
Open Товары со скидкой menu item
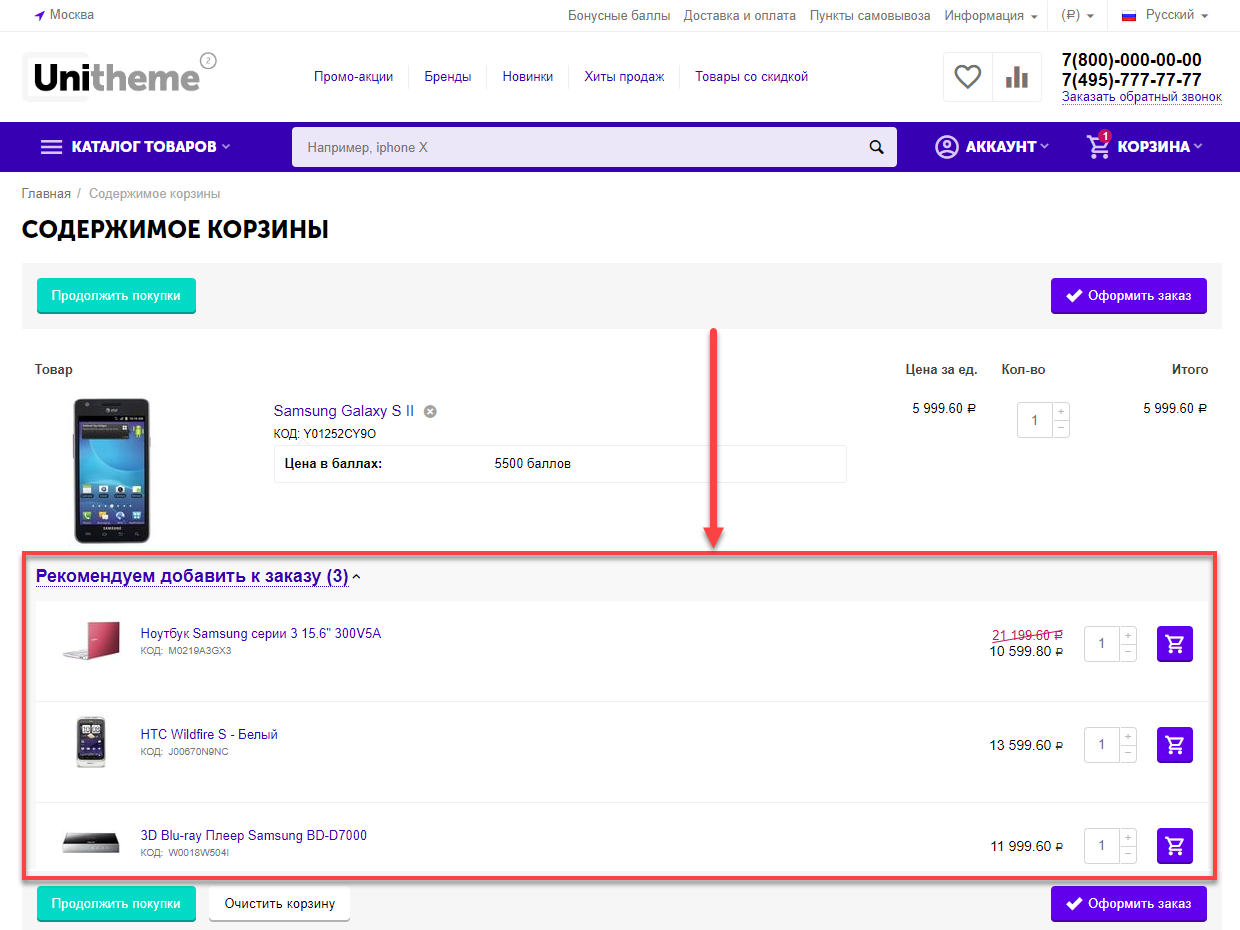click(751, 77)
